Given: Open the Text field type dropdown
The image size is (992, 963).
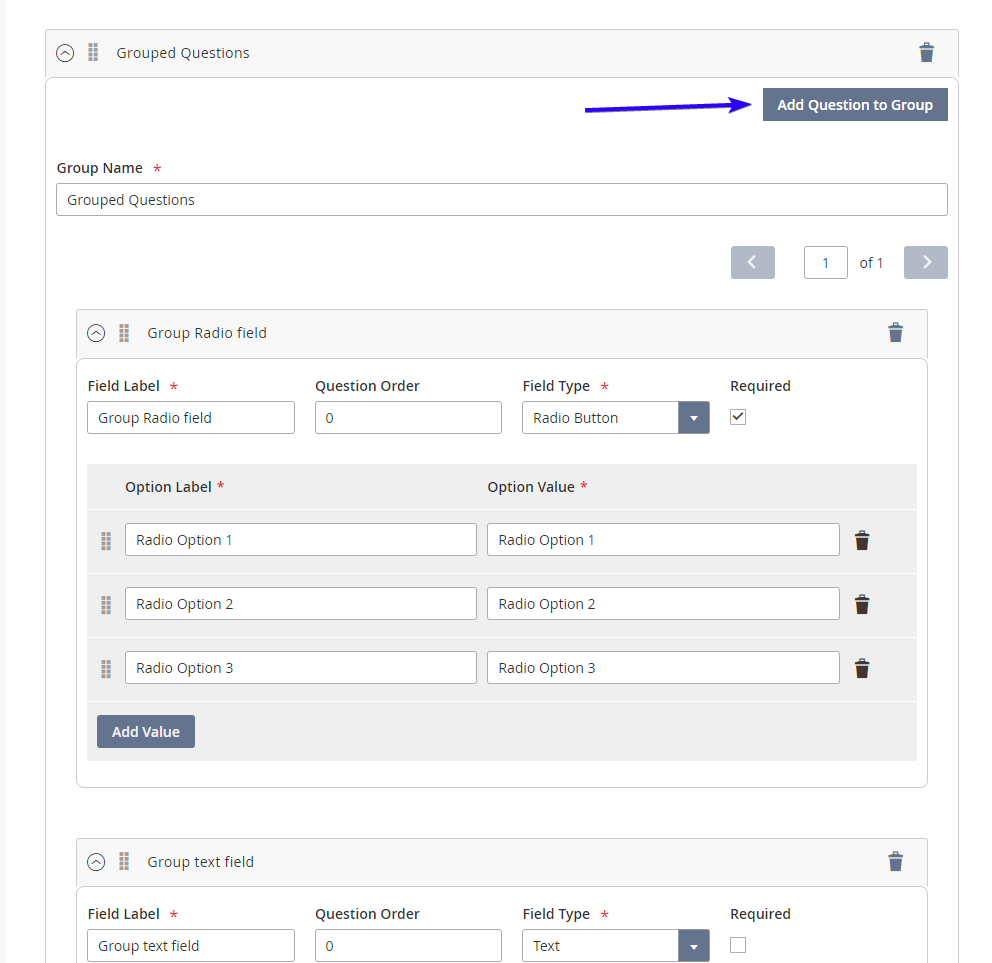Looking at the screenshot, I should 693,946.
